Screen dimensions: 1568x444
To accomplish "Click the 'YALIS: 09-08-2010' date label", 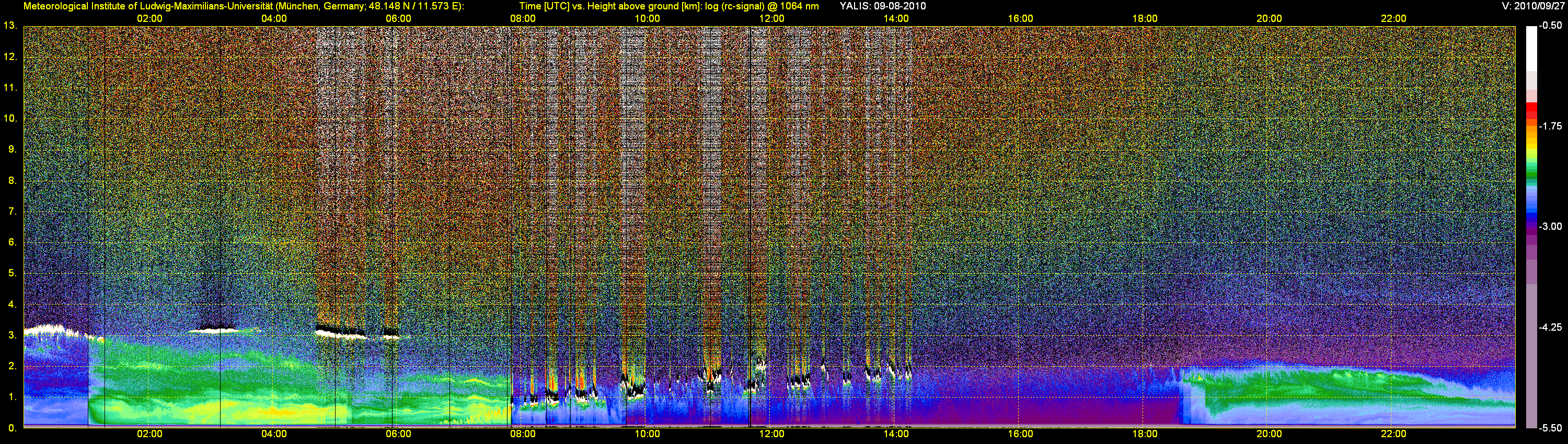I will point(883,6).
